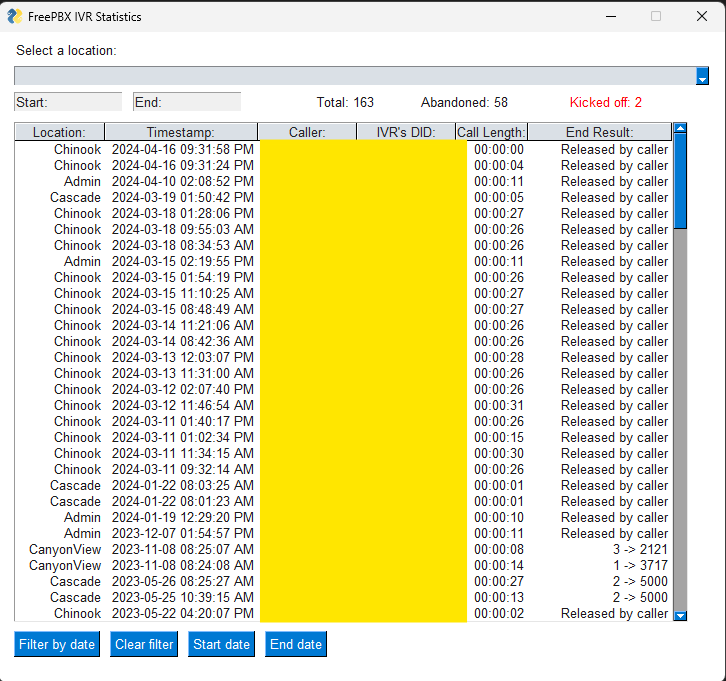Open the location dropdown arrow
The image size is (726, 681).
702,76
